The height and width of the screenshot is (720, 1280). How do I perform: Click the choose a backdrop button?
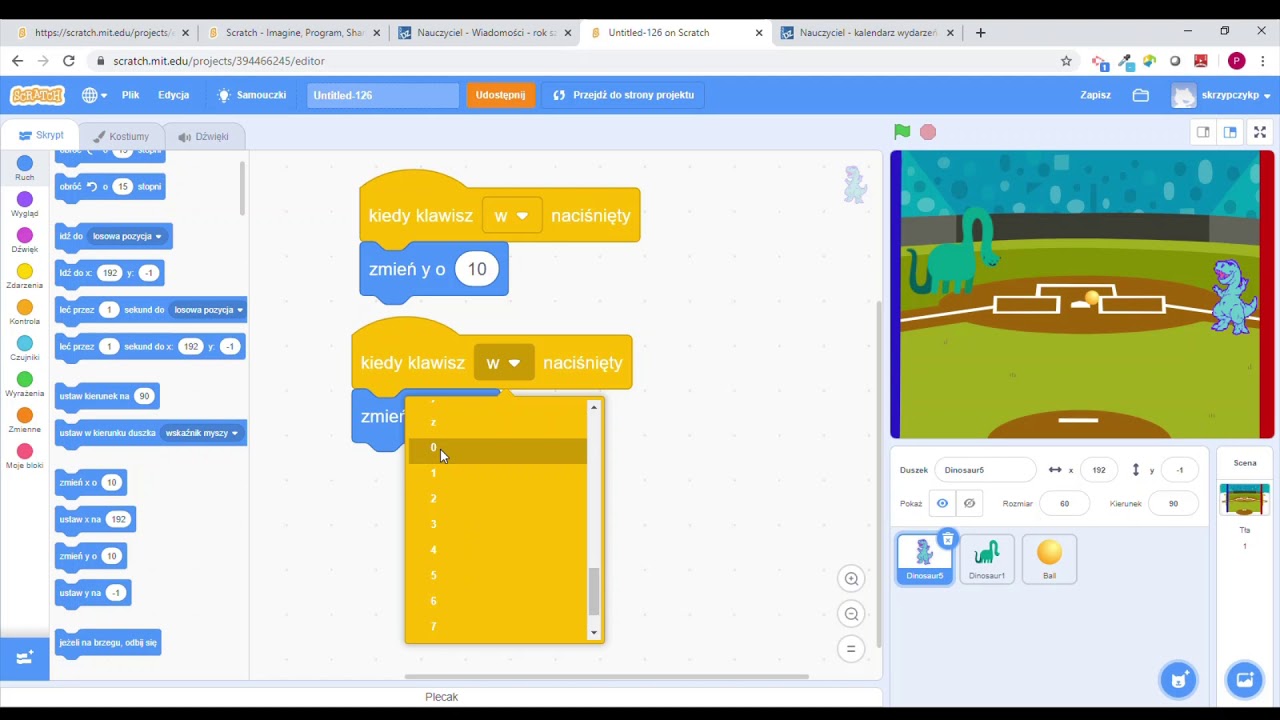click(1245, 680)
